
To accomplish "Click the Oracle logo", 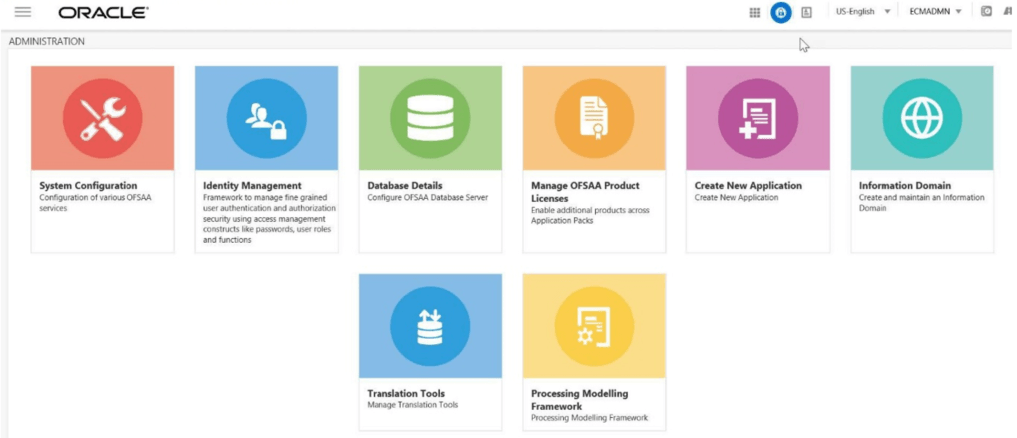I will [x=103, y=12].
